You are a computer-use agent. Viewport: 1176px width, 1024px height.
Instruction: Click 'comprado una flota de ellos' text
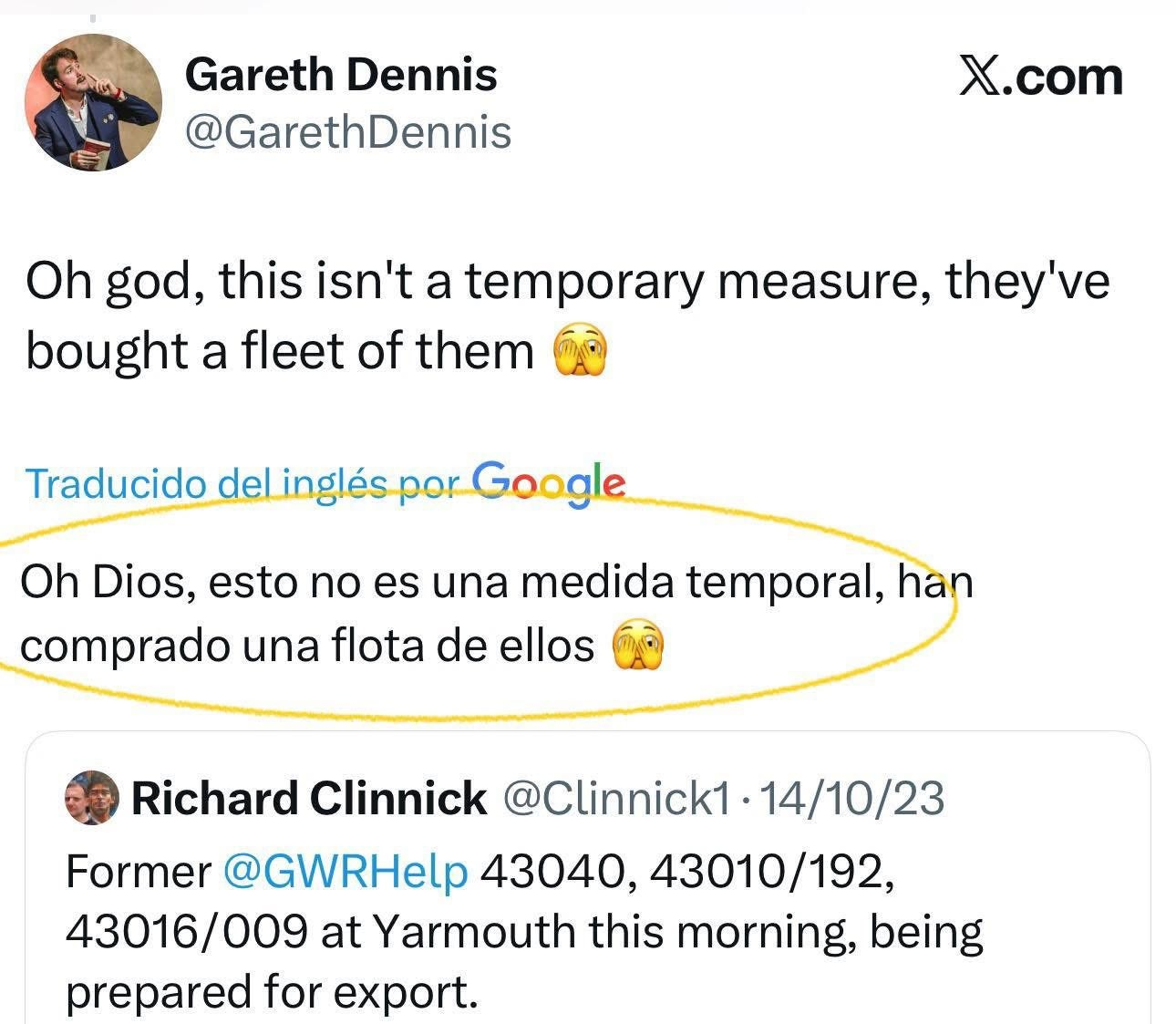306,646
